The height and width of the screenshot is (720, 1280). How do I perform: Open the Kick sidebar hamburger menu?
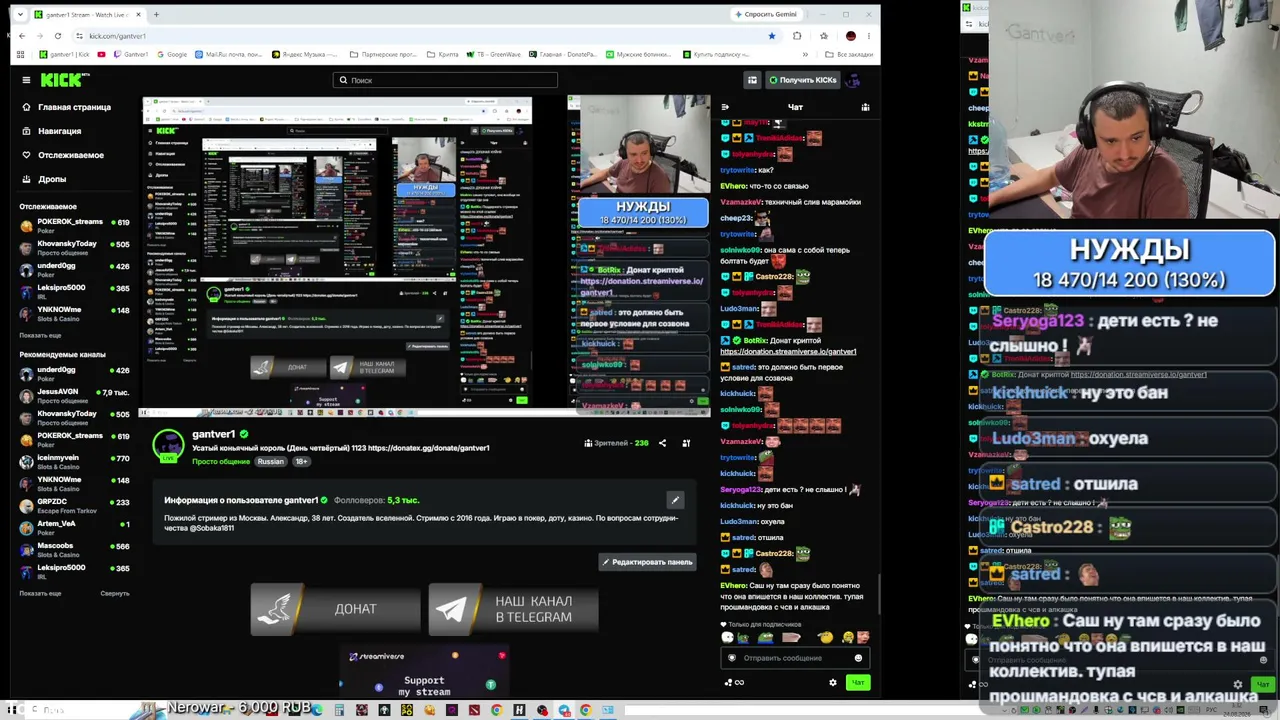click(26, 80)
